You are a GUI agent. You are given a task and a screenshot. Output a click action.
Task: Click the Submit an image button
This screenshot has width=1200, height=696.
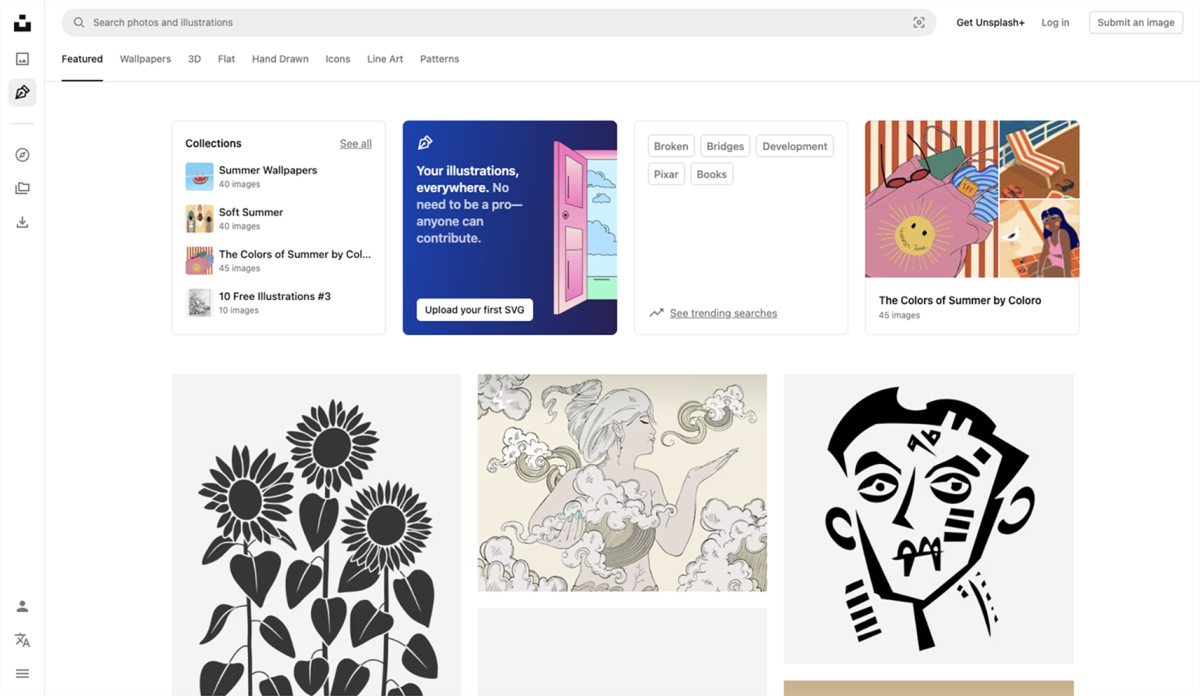1136,22
